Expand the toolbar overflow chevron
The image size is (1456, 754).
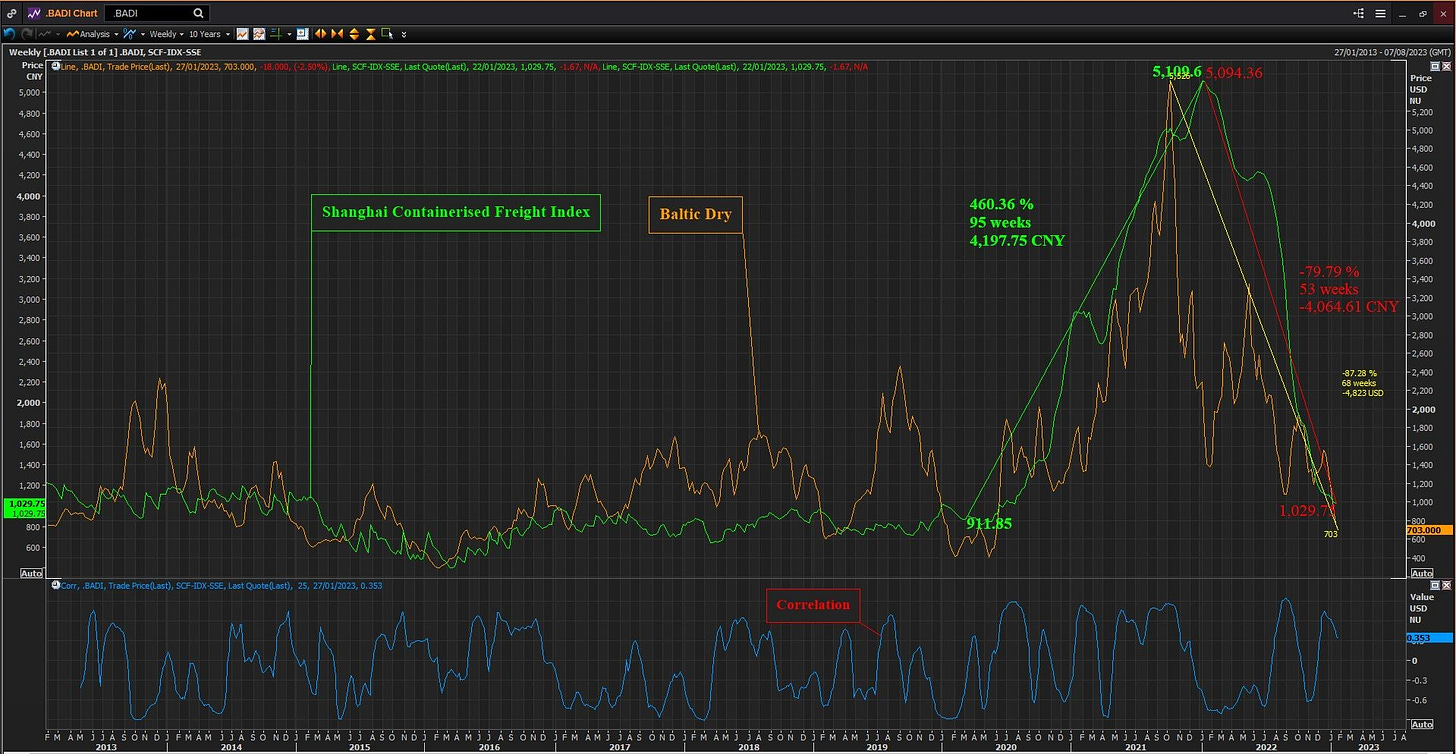point(404,35)
